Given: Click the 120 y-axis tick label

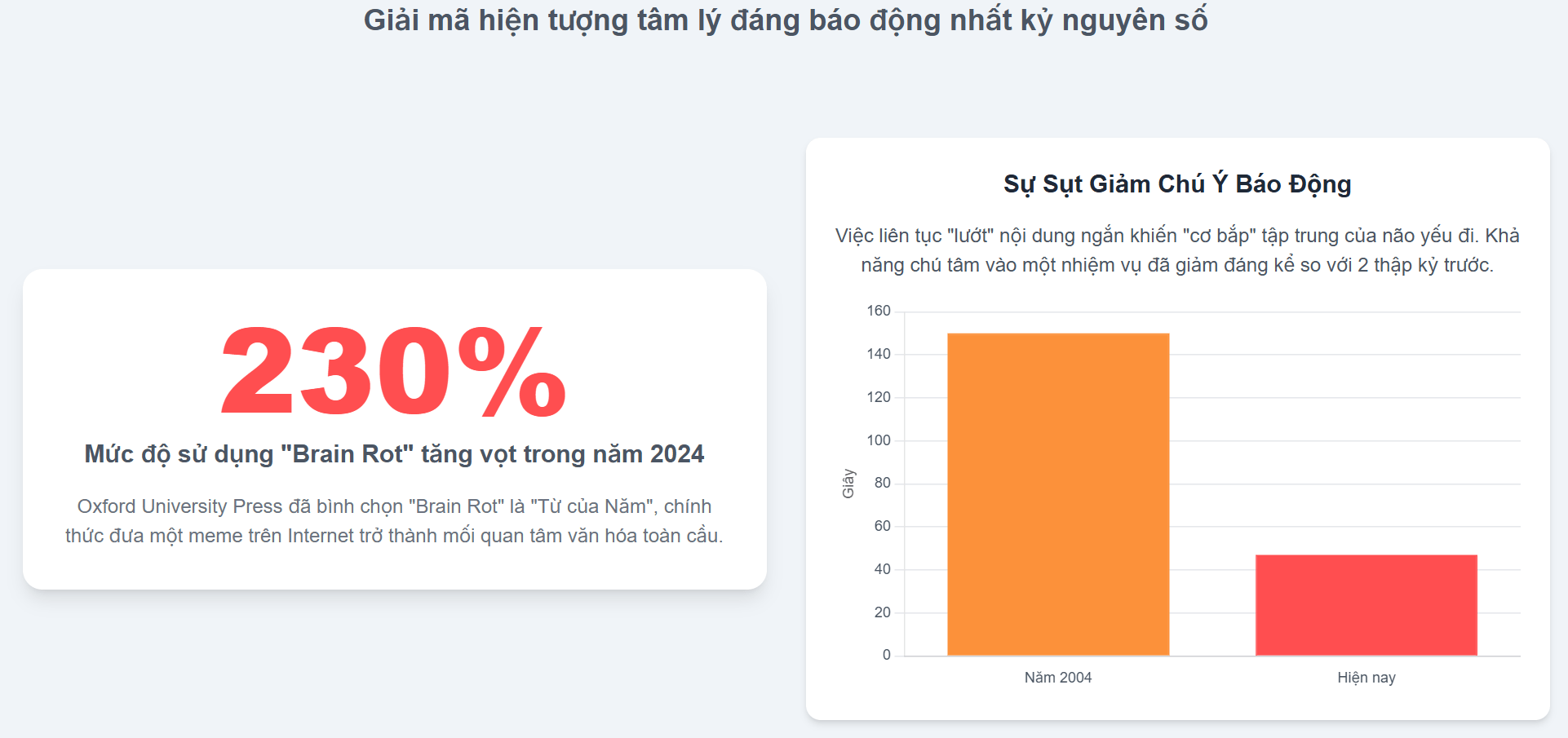Looking at the screenshot, I should click(879, 397).
